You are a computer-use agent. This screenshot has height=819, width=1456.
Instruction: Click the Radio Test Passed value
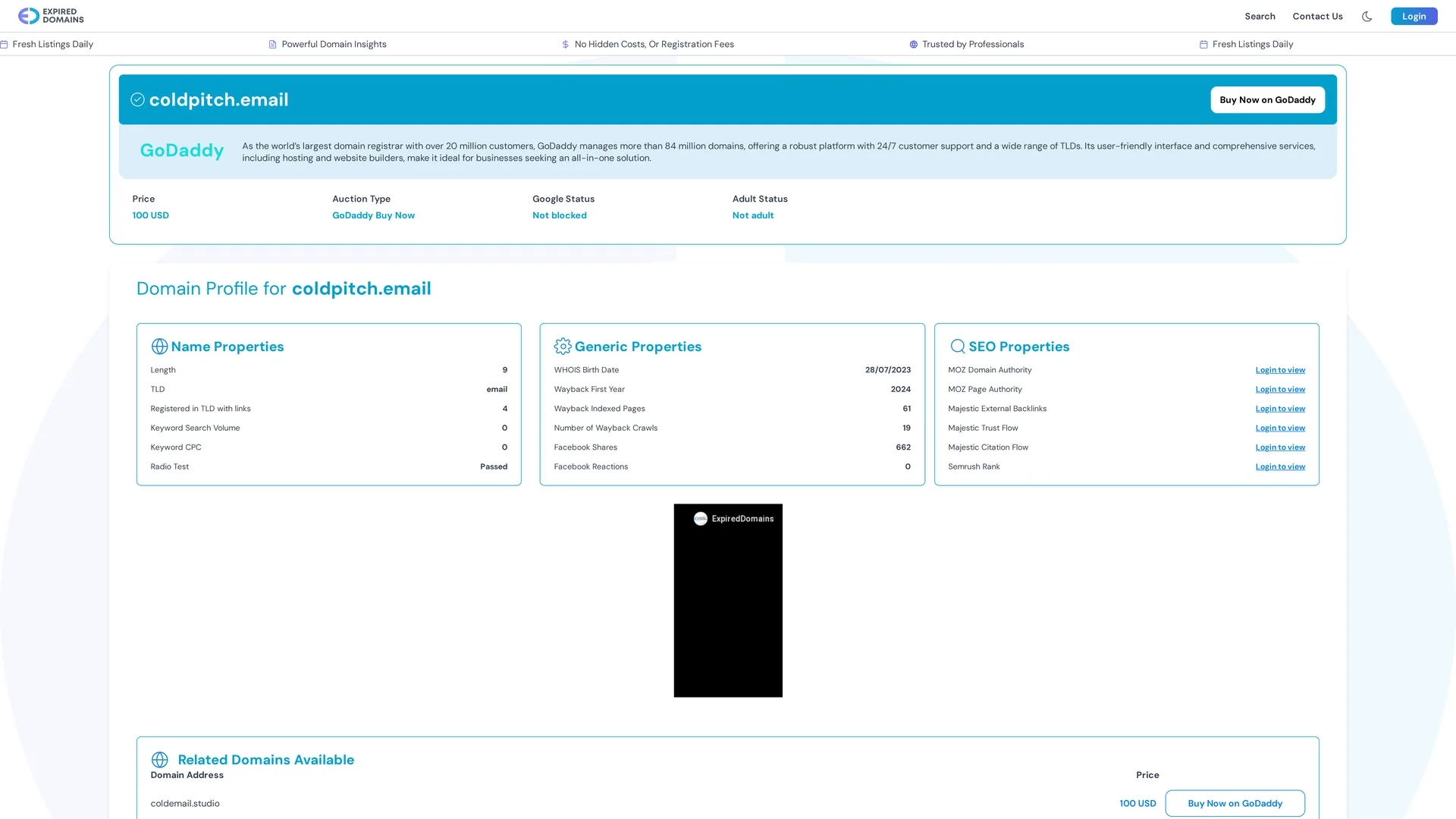click(494, 466)
